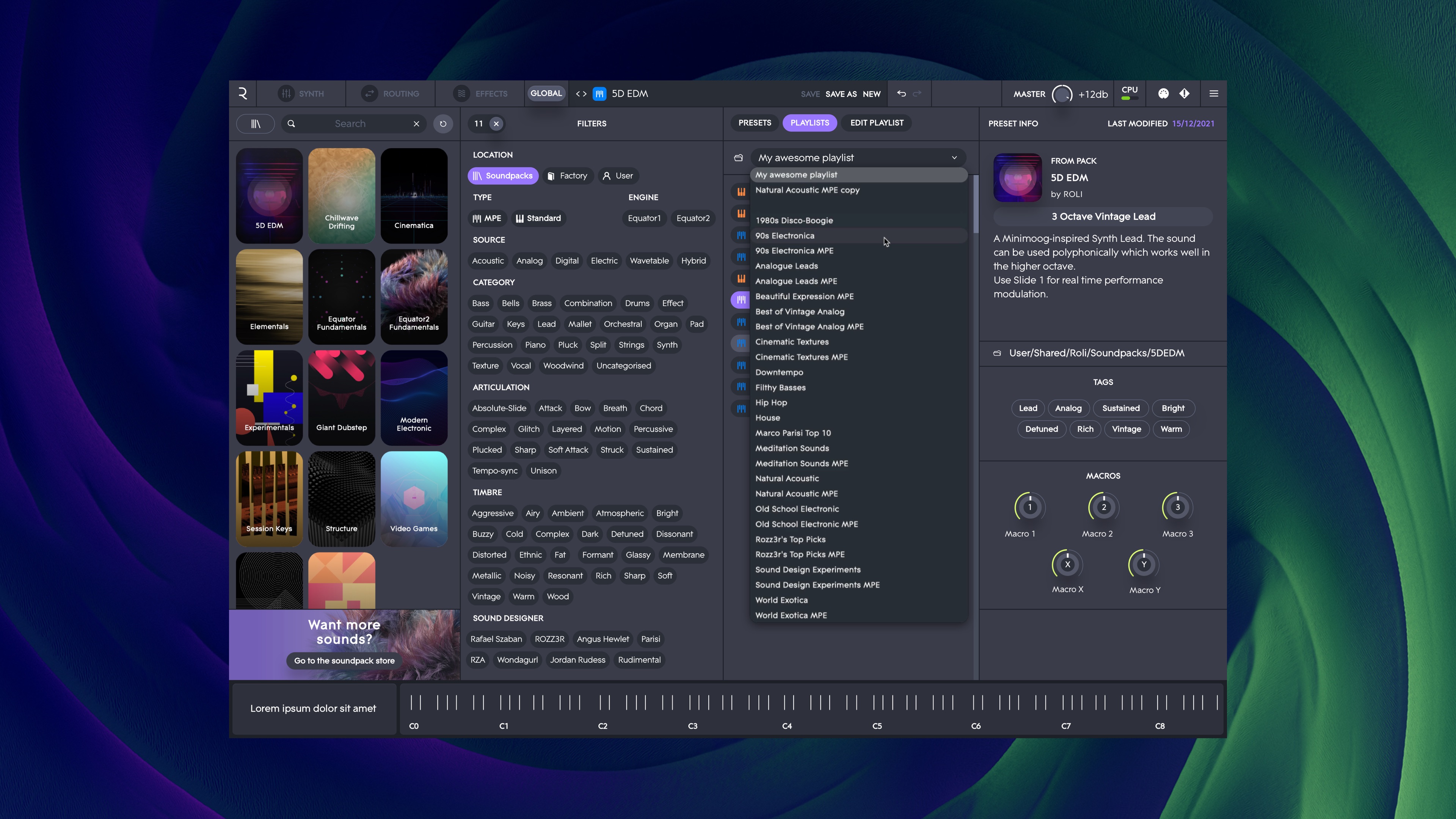Select 90s Electronica from playlist list

point(785,236)
